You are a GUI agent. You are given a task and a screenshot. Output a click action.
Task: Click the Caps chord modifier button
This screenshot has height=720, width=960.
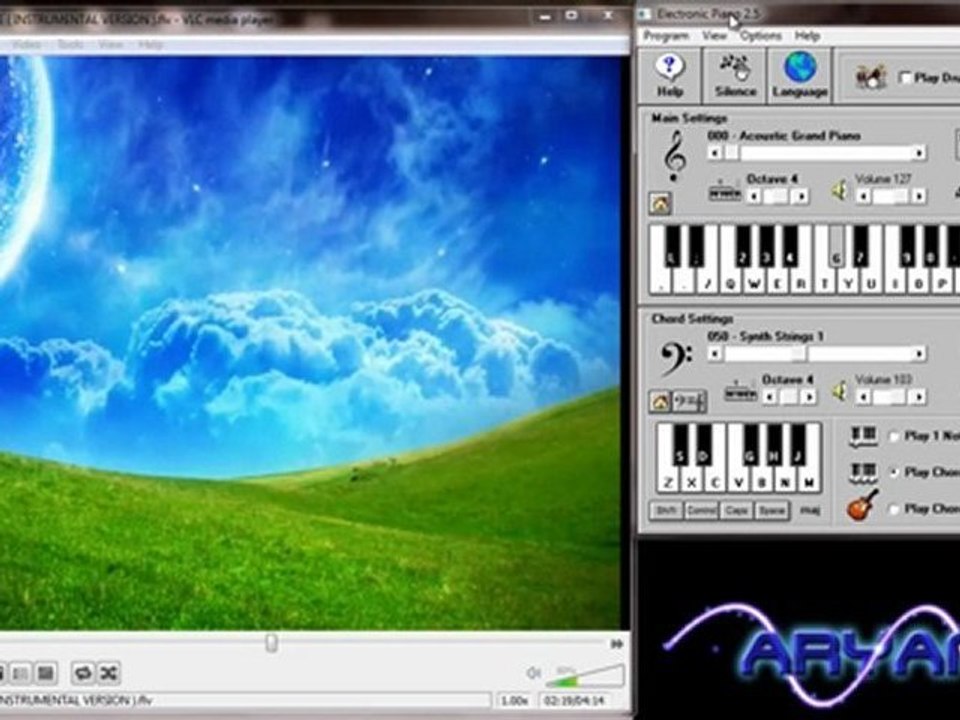[x=737, y=510]
